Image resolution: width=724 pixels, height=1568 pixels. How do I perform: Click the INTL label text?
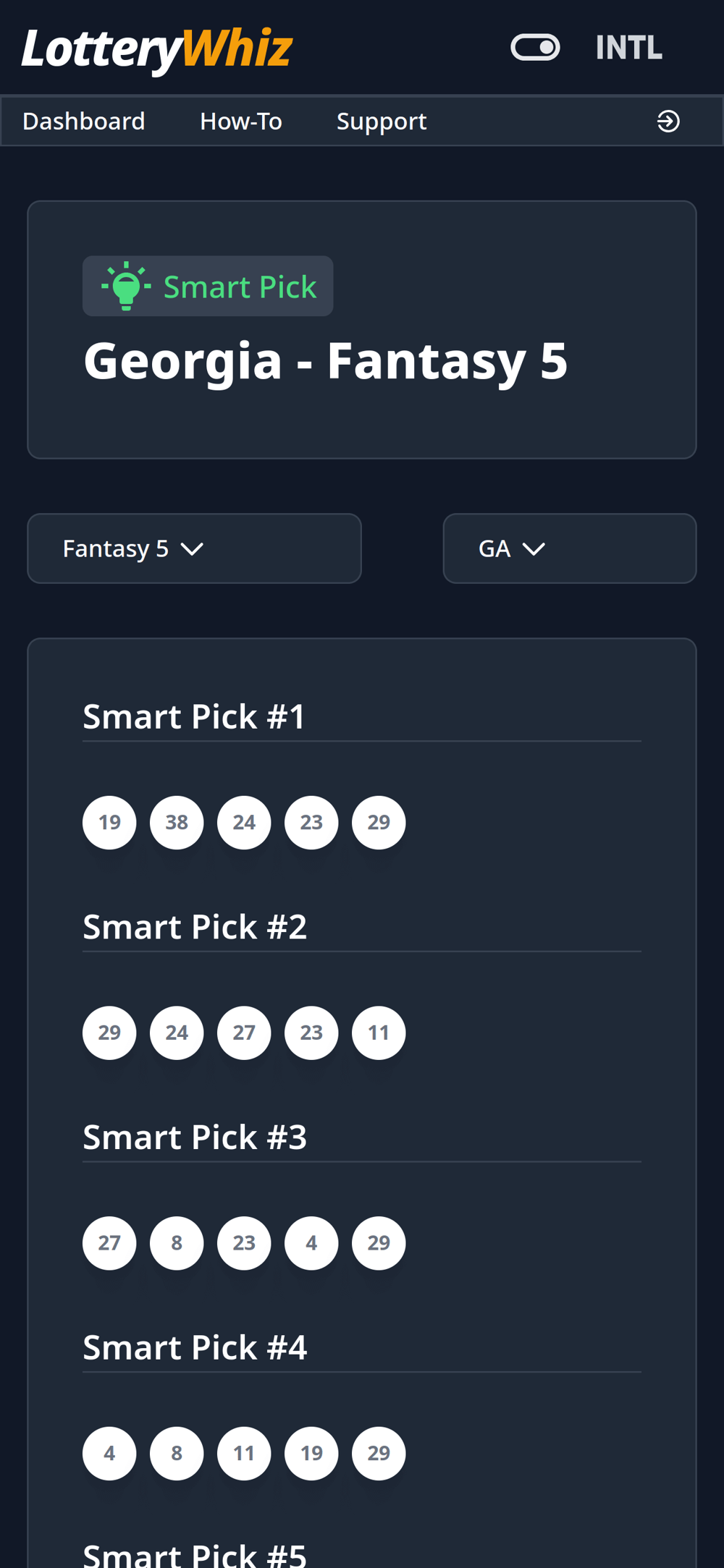pyautogui.click(x=628, y=48)
